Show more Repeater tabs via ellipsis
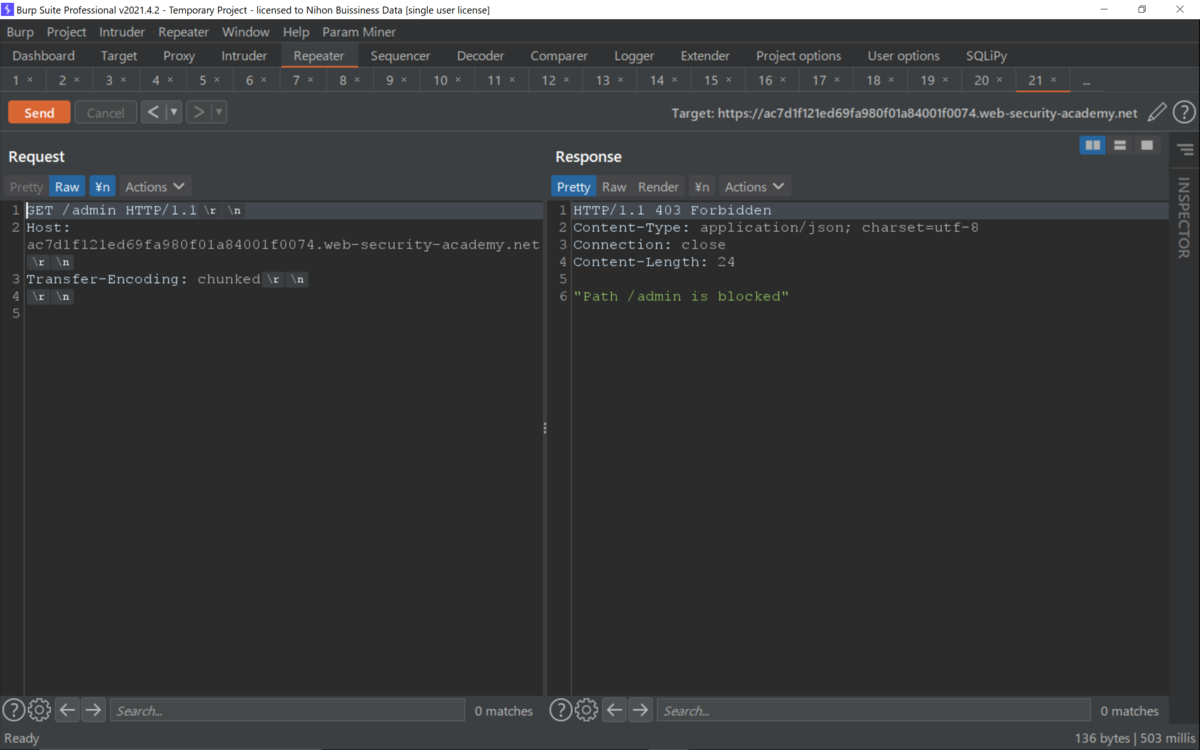This screenshot has width=1200, height=750. [1086, 80]
